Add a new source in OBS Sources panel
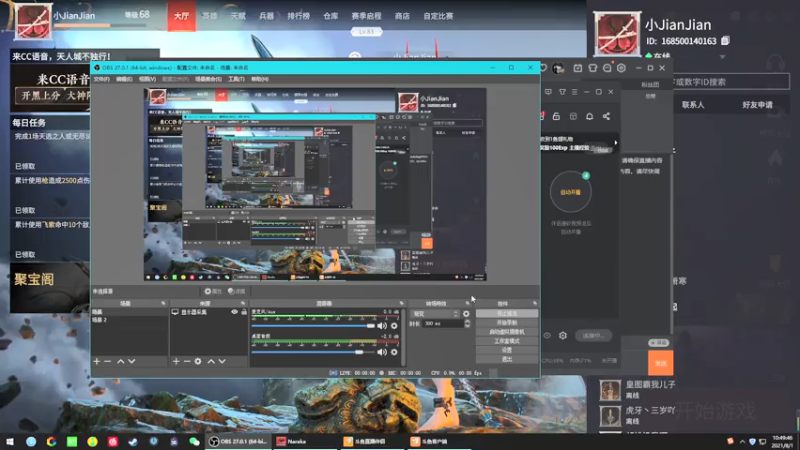Image resolution: width=800 pixels, height=450 pixels. coord(176,361)
